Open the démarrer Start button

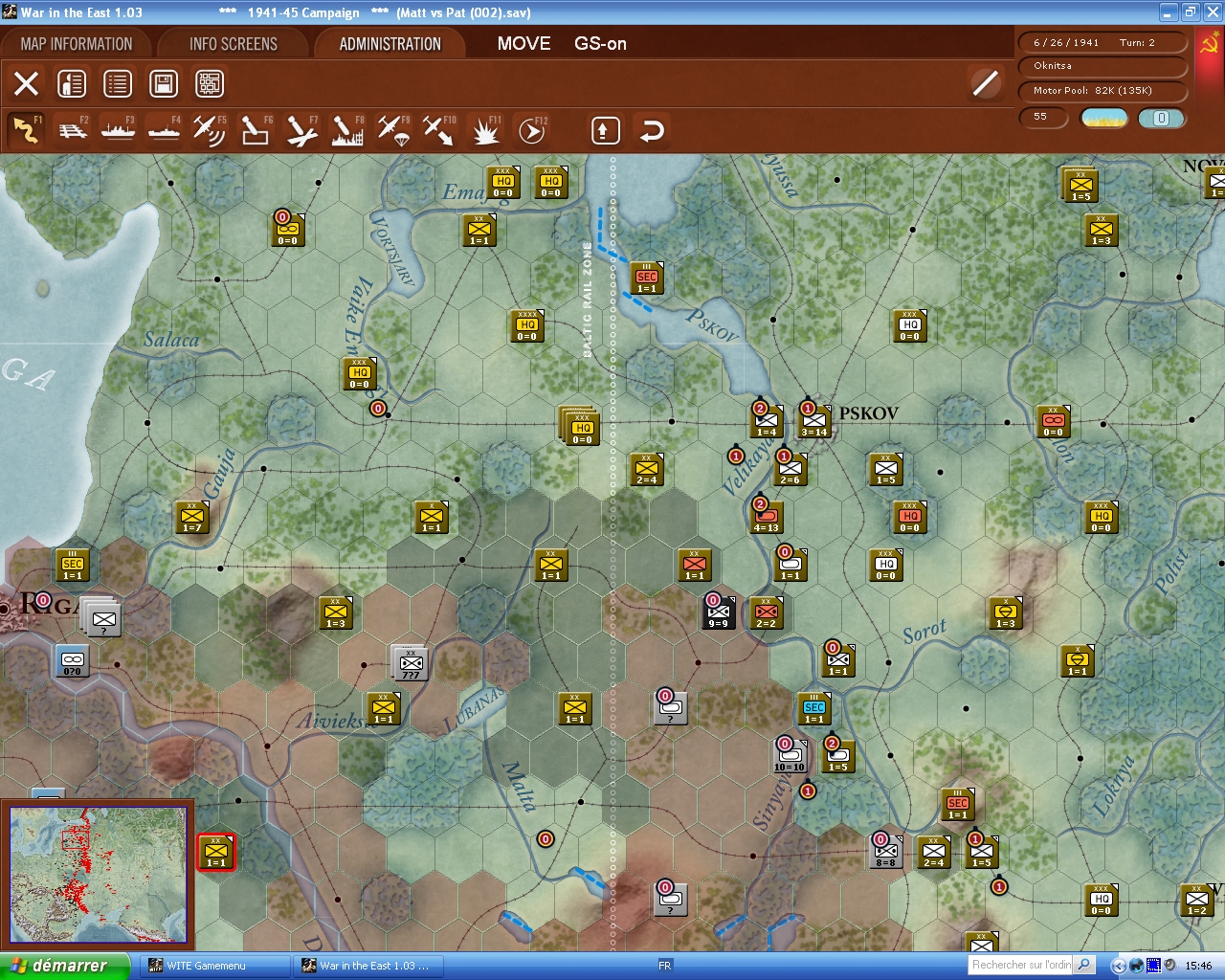tap(64, 966)
